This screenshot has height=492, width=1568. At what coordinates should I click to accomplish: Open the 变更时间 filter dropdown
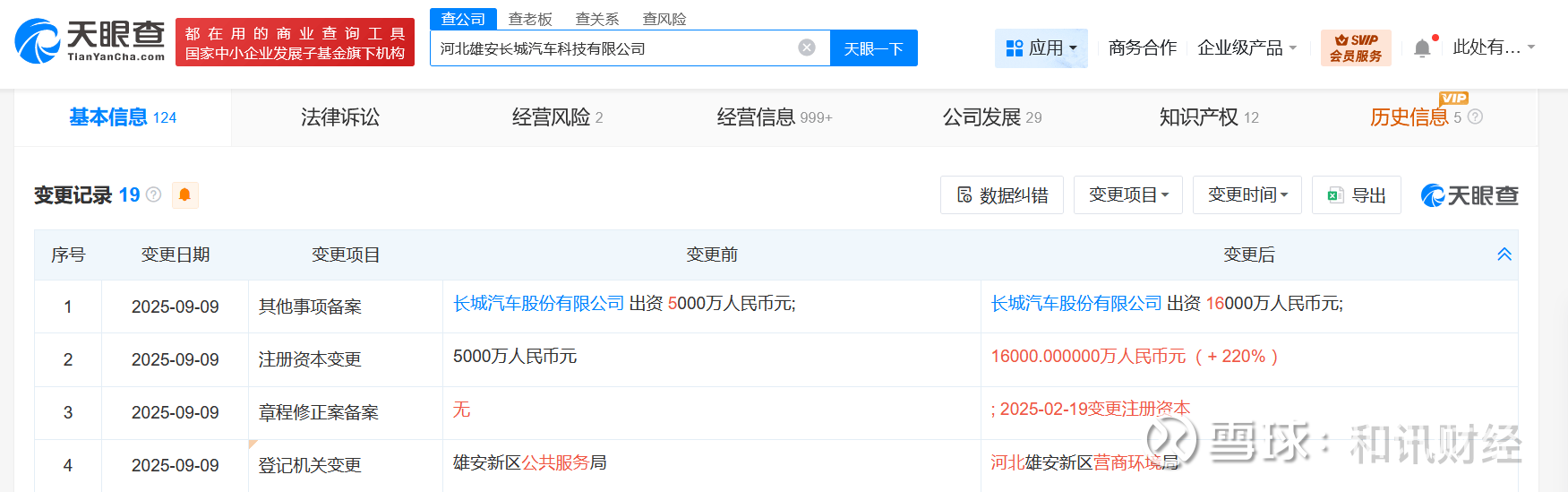(x=1247, y=194)
